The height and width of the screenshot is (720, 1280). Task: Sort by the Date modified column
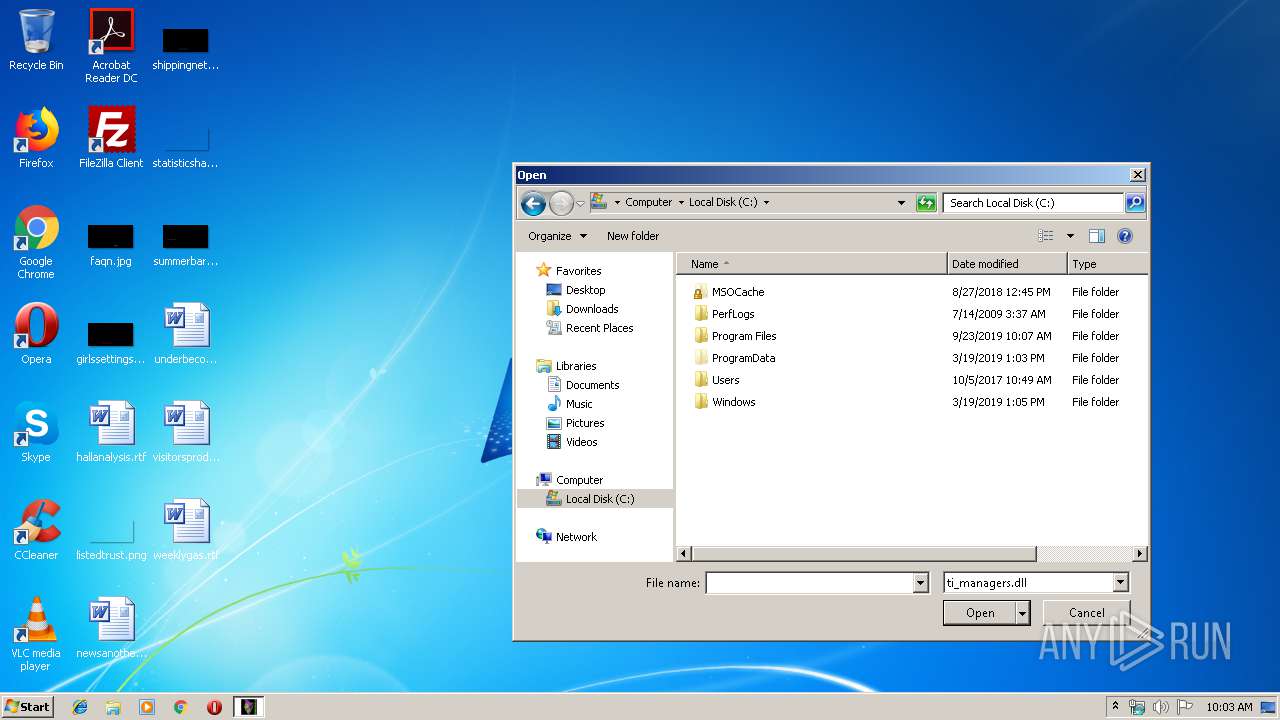(x=1007, y=264)
